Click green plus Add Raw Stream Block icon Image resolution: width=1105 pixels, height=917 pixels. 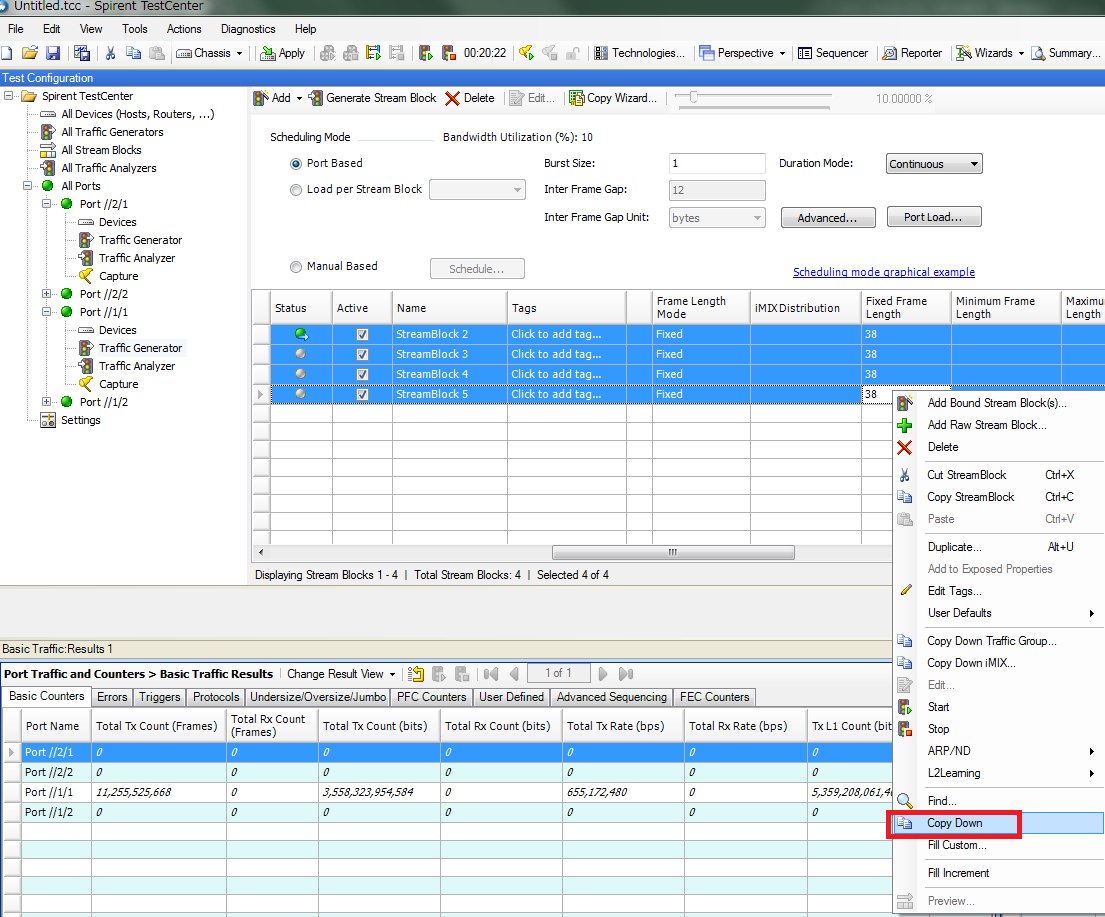[904, 425]
